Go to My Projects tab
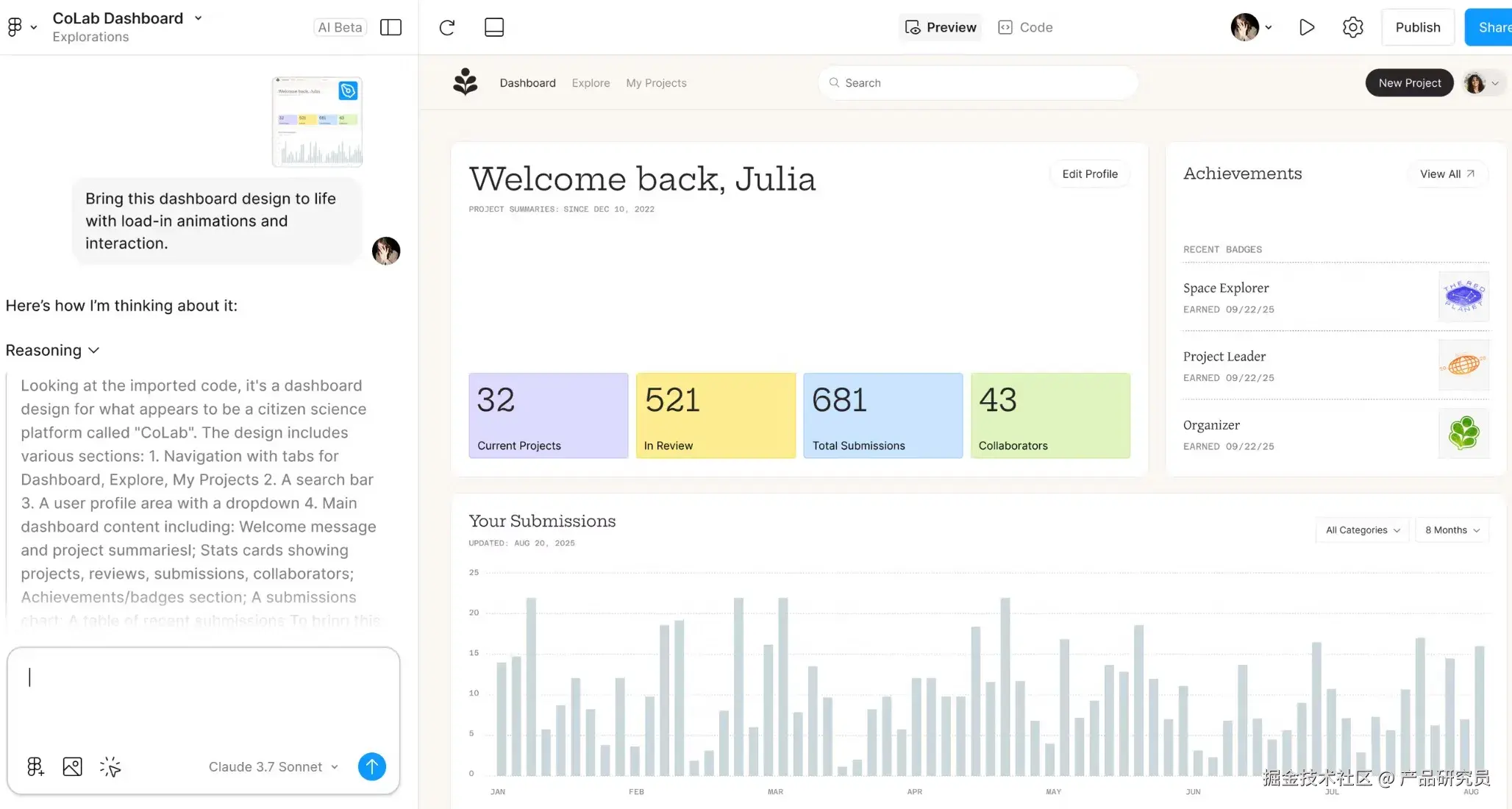This screenshot has height=809, width=1512. [x=656, y=83]
